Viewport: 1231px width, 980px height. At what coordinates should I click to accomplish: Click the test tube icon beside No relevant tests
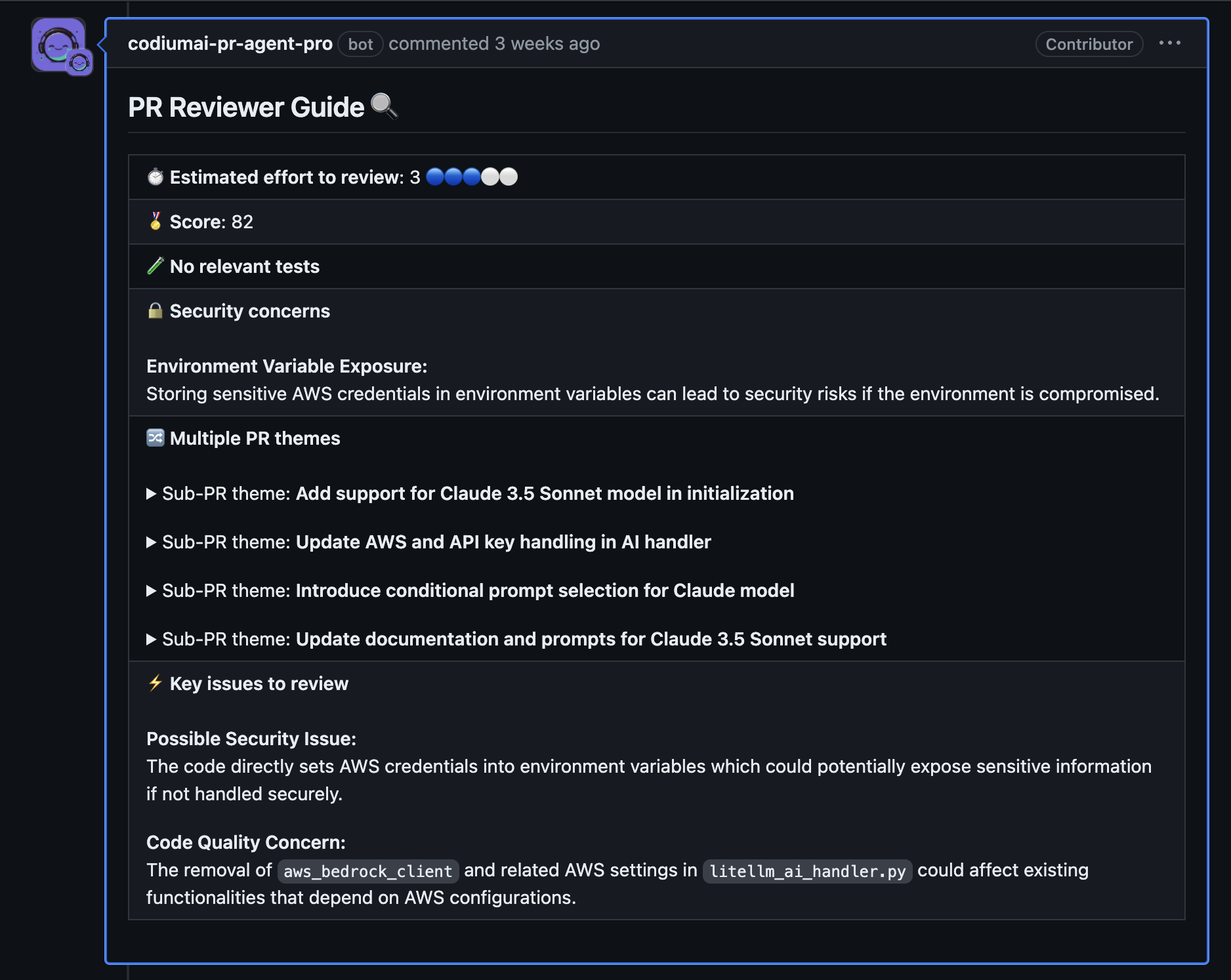tap(156, 266)
